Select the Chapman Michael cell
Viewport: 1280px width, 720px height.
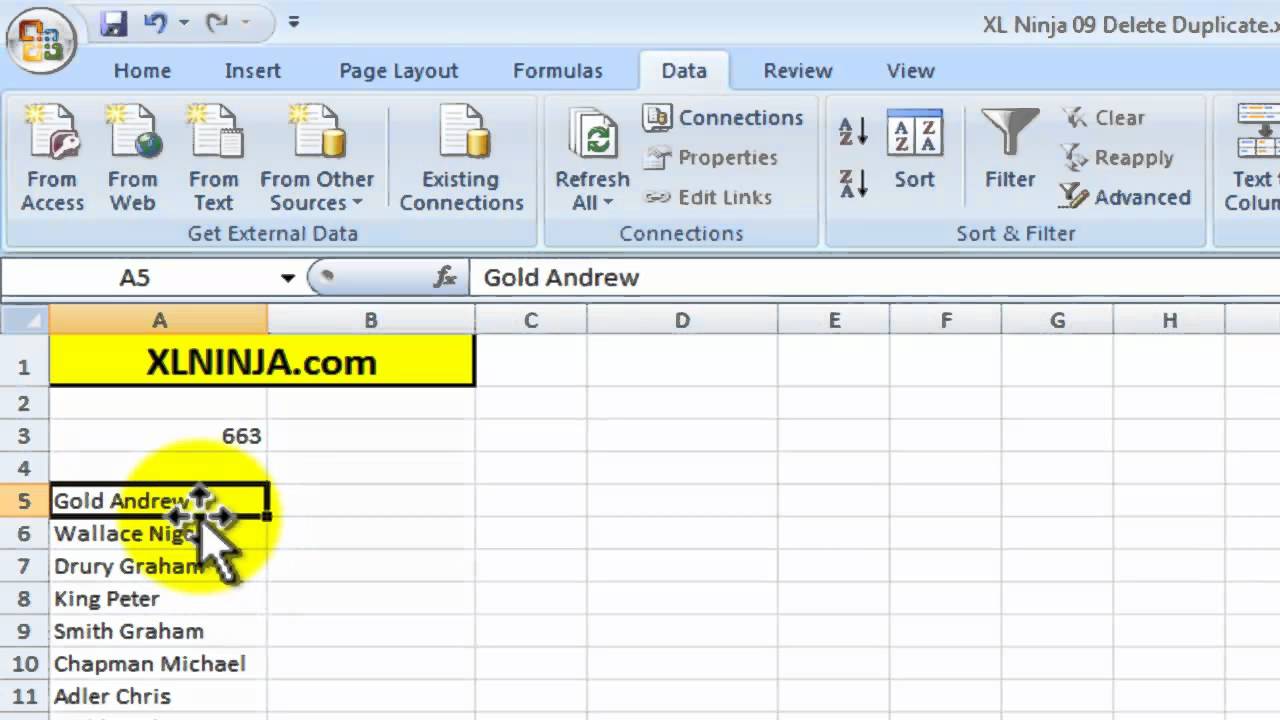coord(159,664)
